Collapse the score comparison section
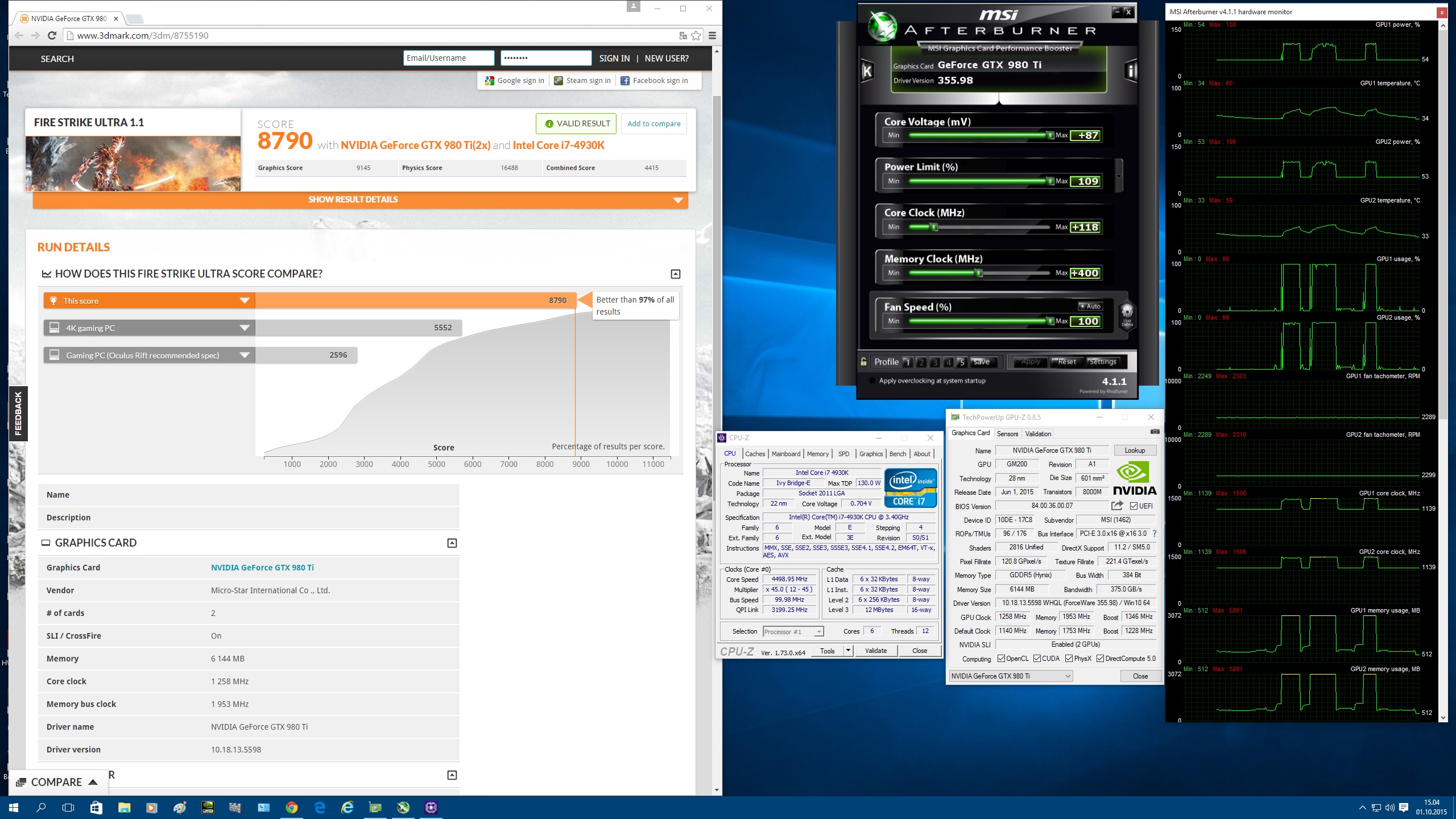This screenshot has height=819, width=1456. (x=675, y=274)
